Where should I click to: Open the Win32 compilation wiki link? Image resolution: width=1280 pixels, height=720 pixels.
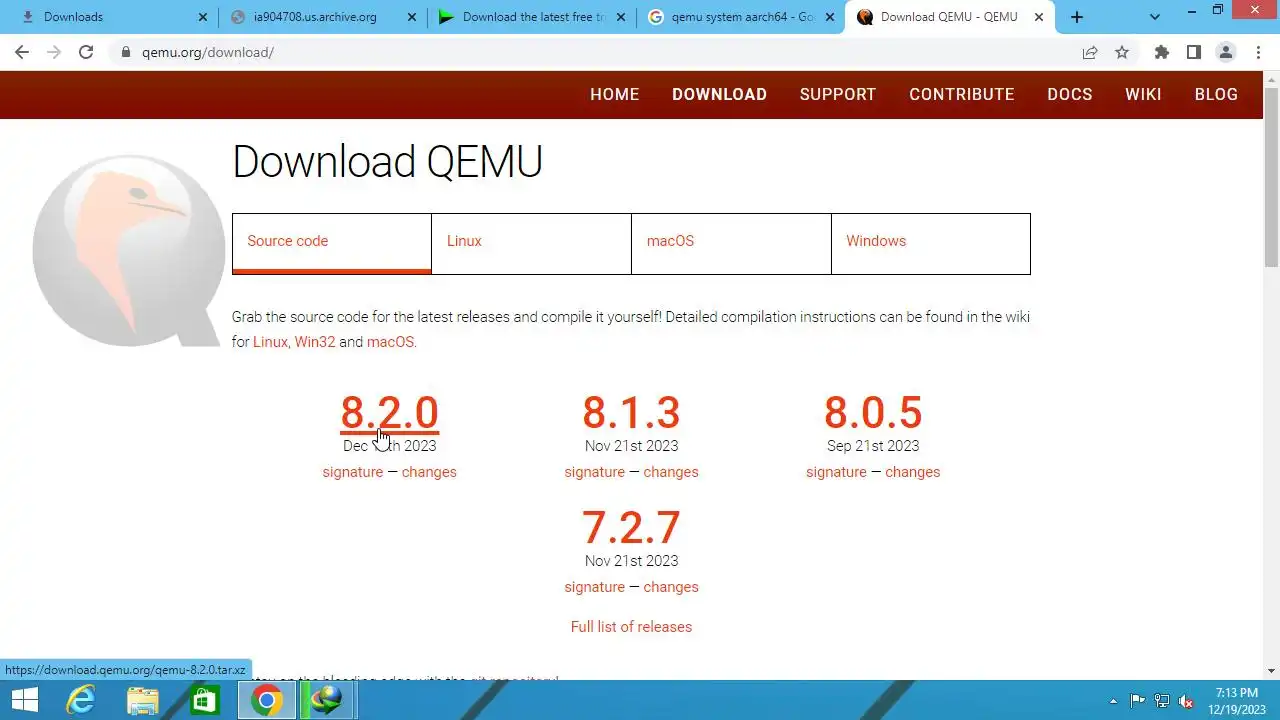pyautogui.click(x=315, y=342)
